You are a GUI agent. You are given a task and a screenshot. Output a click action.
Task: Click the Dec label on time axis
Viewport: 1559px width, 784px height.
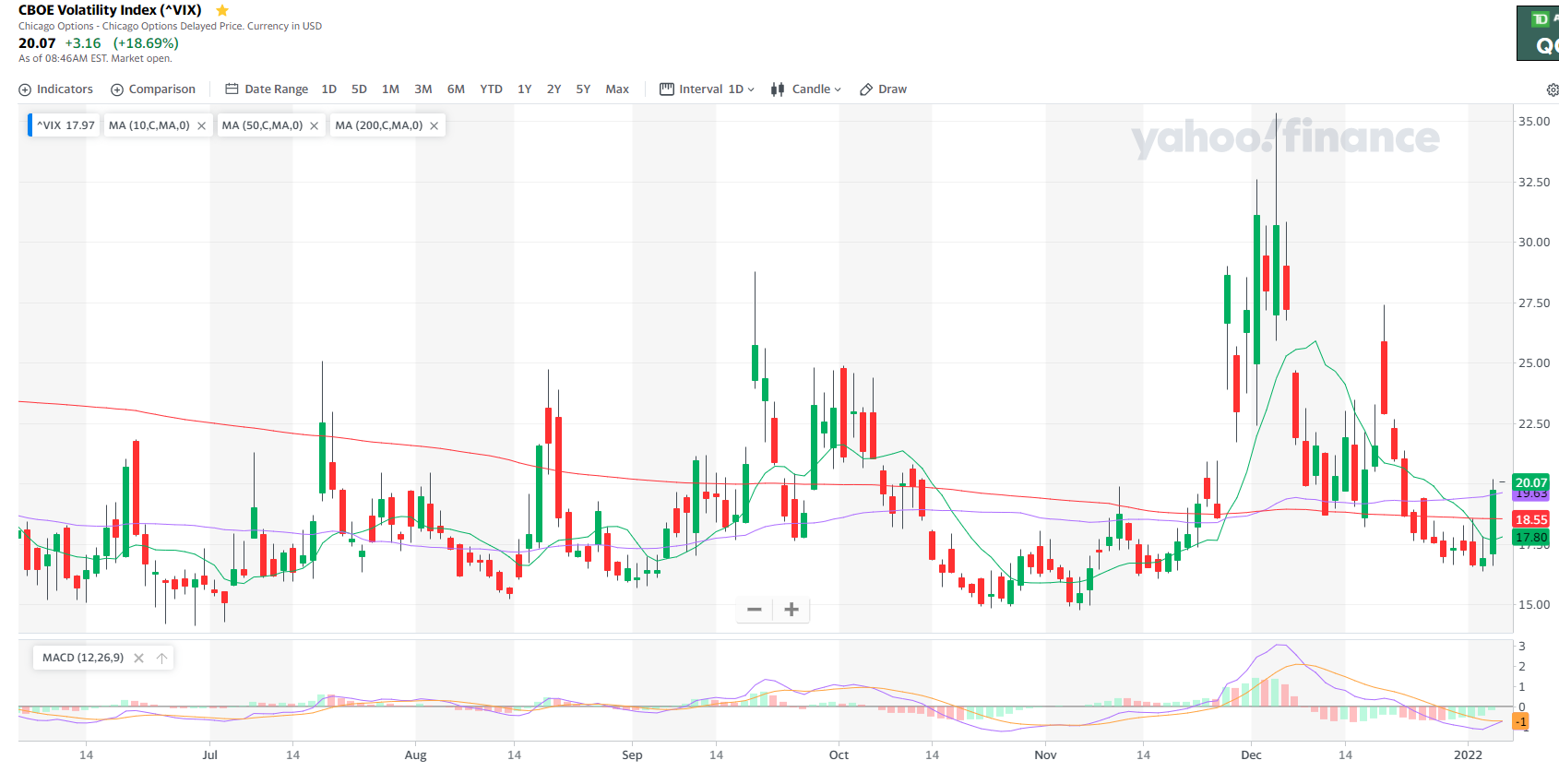(1251, 754)
